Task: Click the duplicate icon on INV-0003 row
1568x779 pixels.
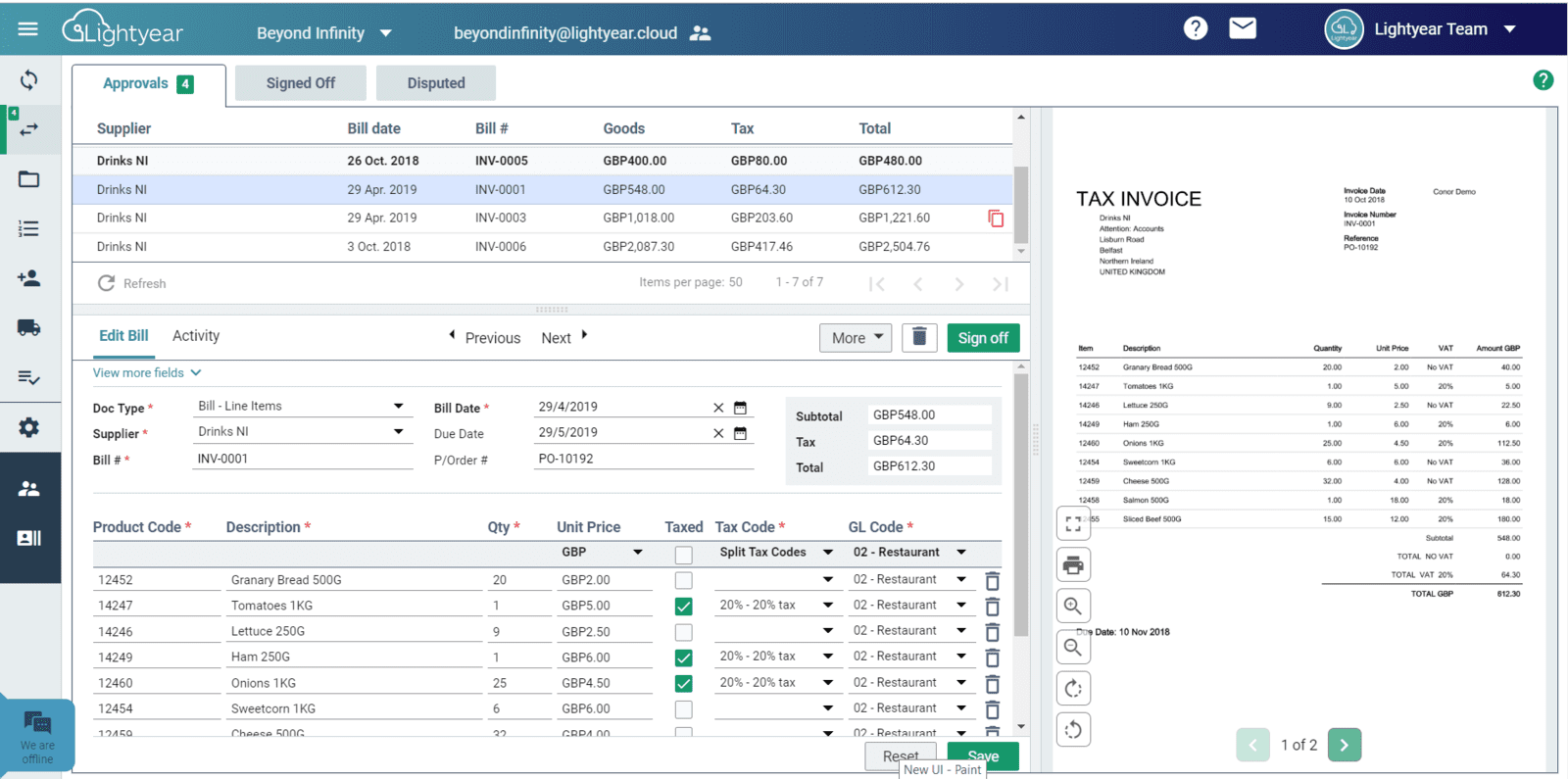Action: point(996,219)
